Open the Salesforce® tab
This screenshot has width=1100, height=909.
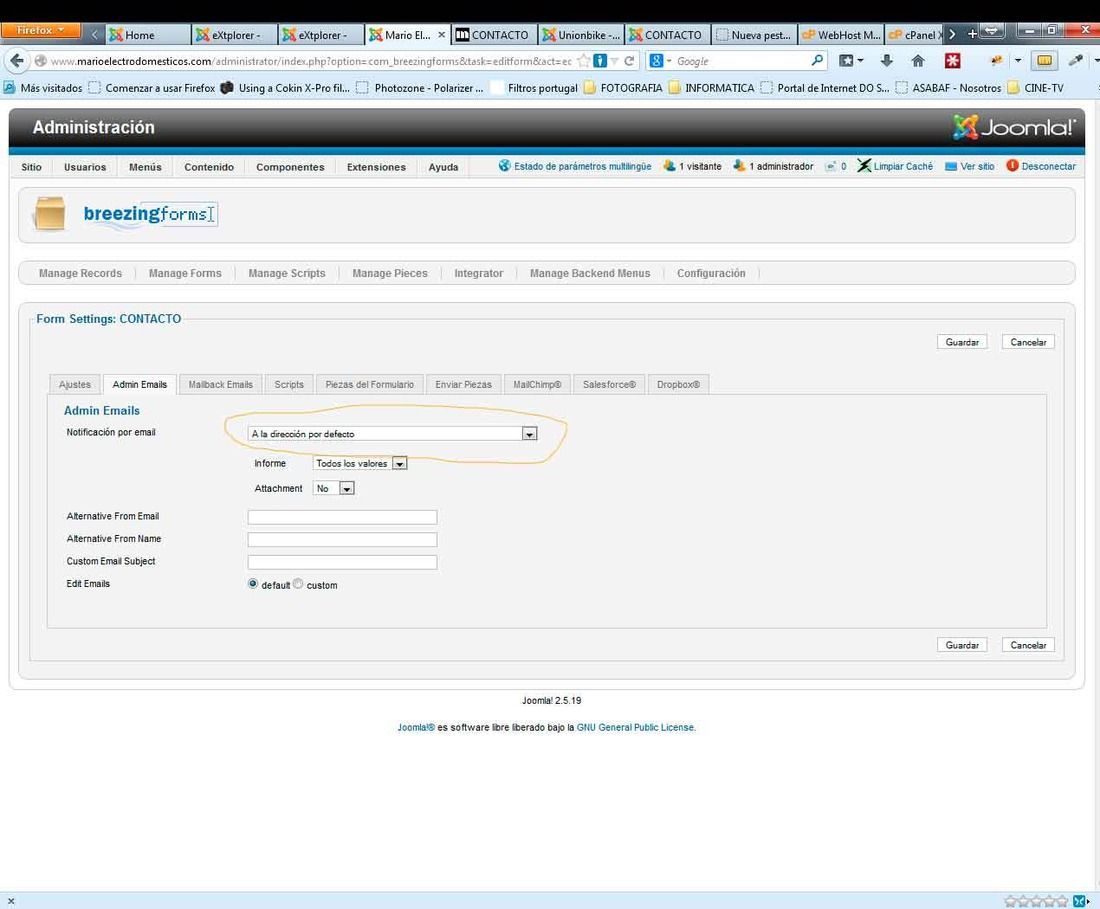[x=609, y=384]
